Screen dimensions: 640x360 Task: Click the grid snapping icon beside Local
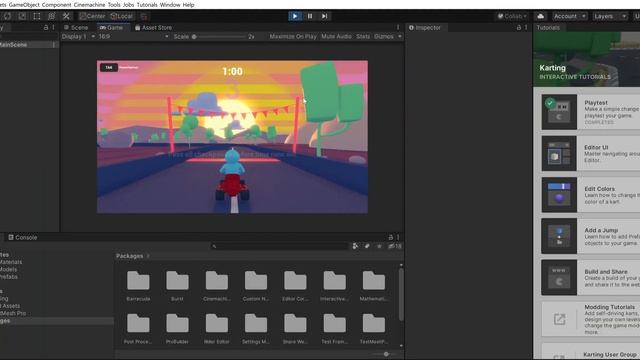pos(144,16)
